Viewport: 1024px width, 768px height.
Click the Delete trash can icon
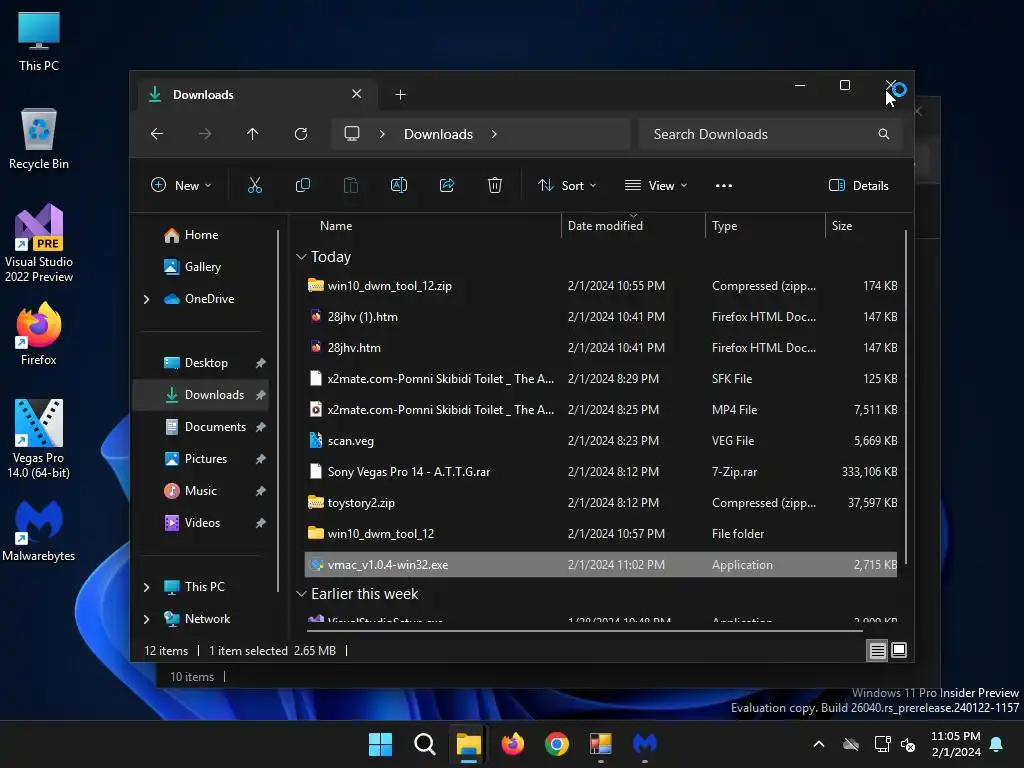[x=494, y=185]
